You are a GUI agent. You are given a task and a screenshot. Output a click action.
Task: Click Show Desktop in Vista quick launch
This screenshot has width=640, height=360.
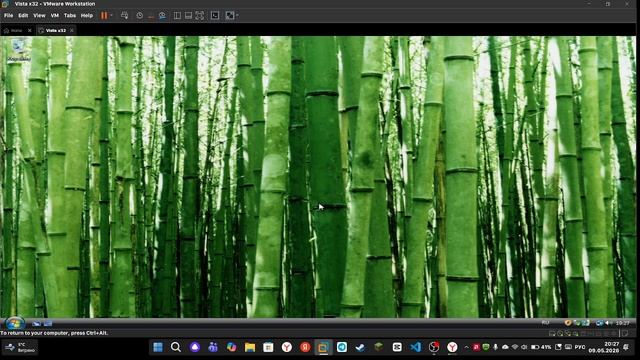(x=36, y=323)
